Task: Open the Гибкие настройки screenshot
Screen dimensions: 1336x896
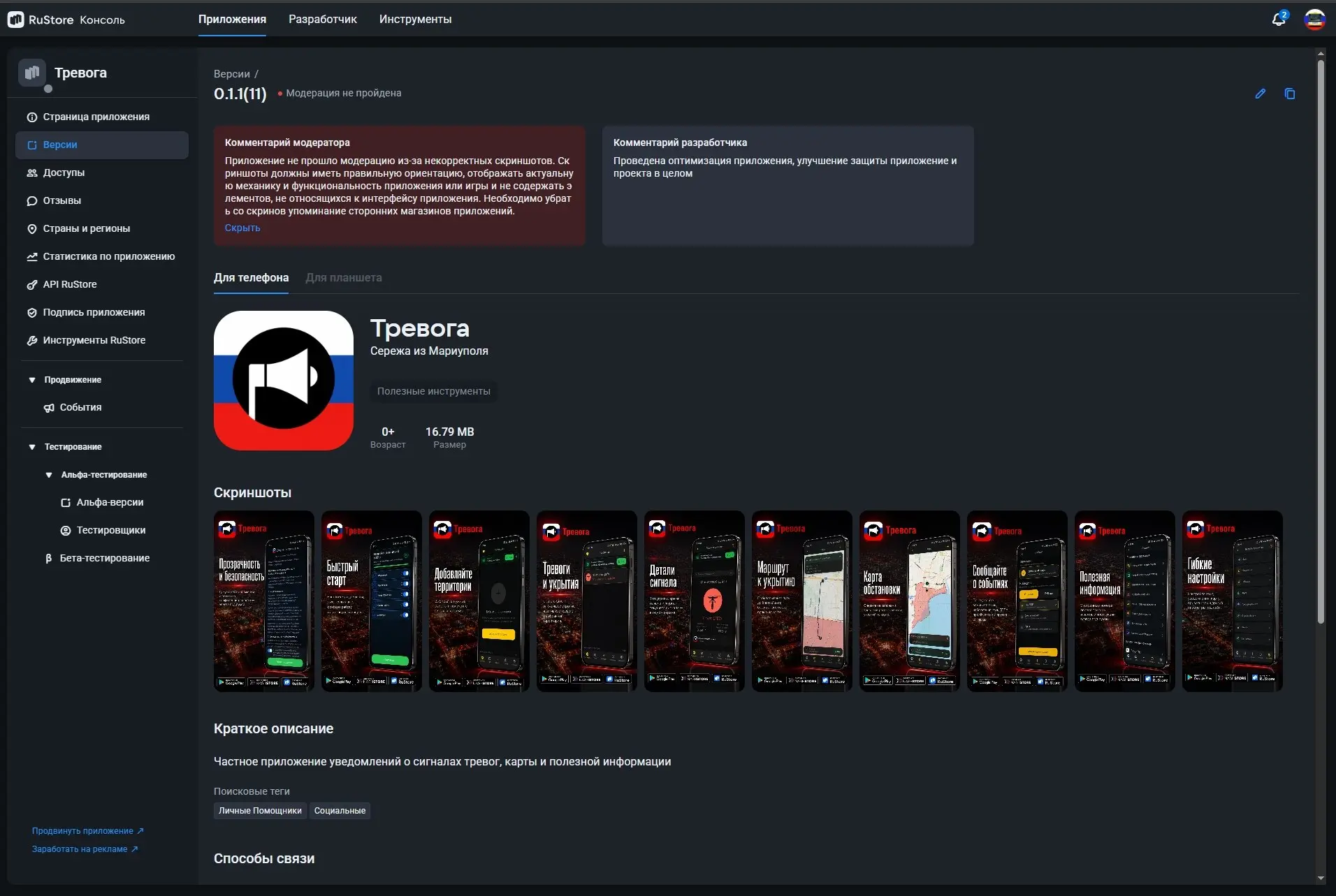Action: pyautogui.click(x=1233, y=601)
